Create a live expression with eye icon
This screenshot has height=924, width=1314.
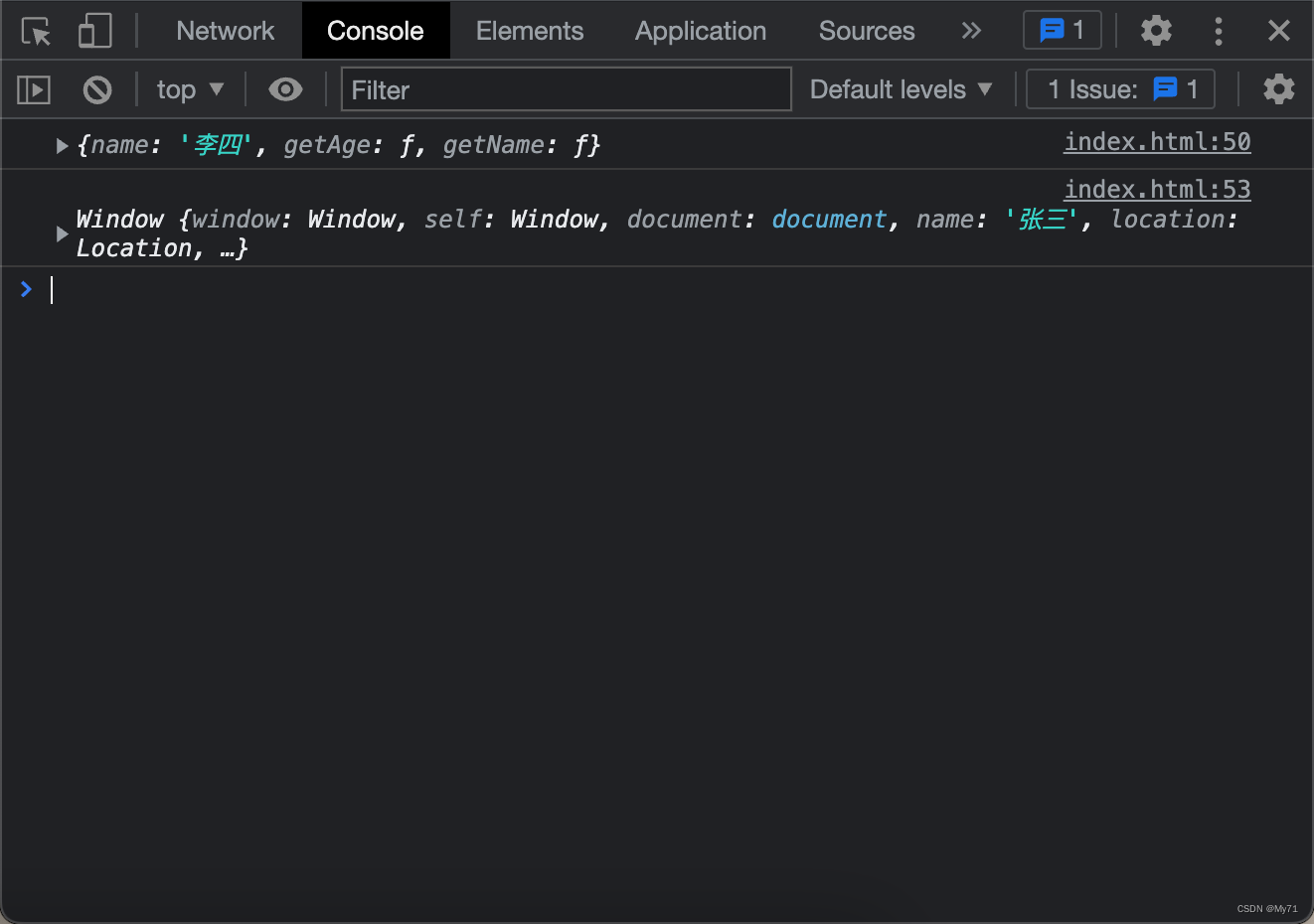click(x=285, y=90)
